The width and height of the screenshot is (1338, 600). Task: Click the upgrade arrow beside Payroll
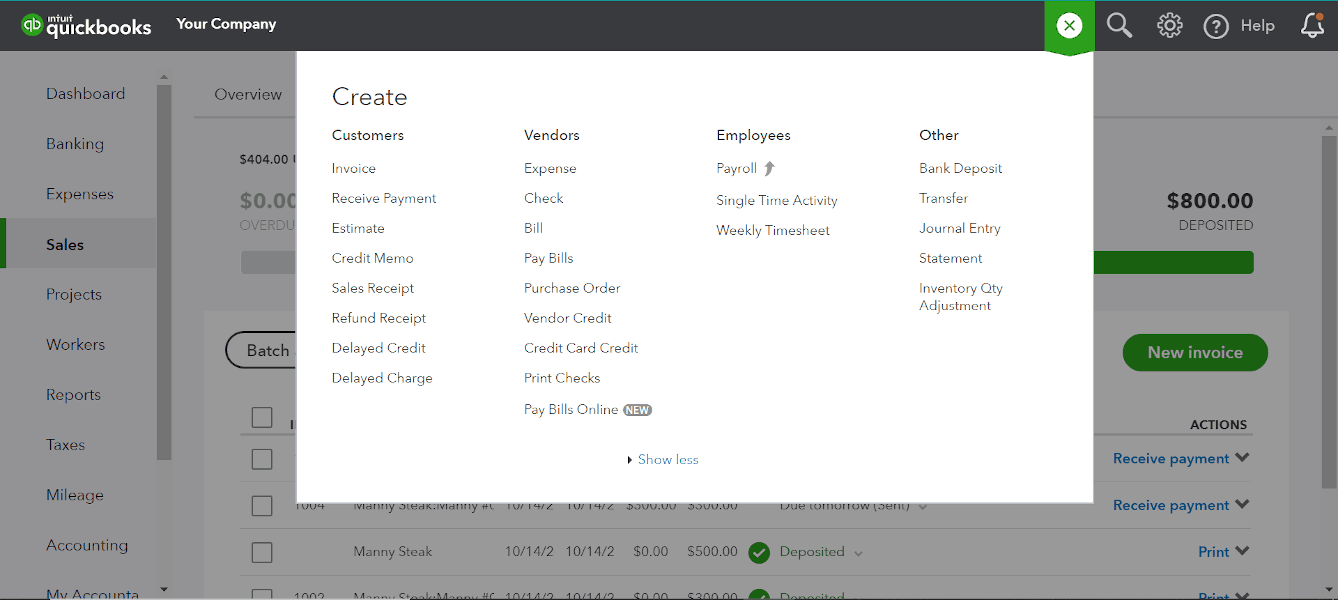769,168
